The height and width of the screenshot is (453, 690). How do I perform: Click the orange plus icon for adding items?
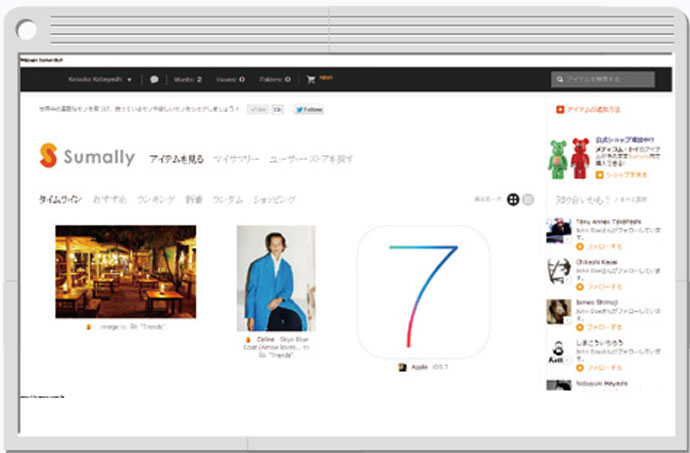(x=560, y=109)
